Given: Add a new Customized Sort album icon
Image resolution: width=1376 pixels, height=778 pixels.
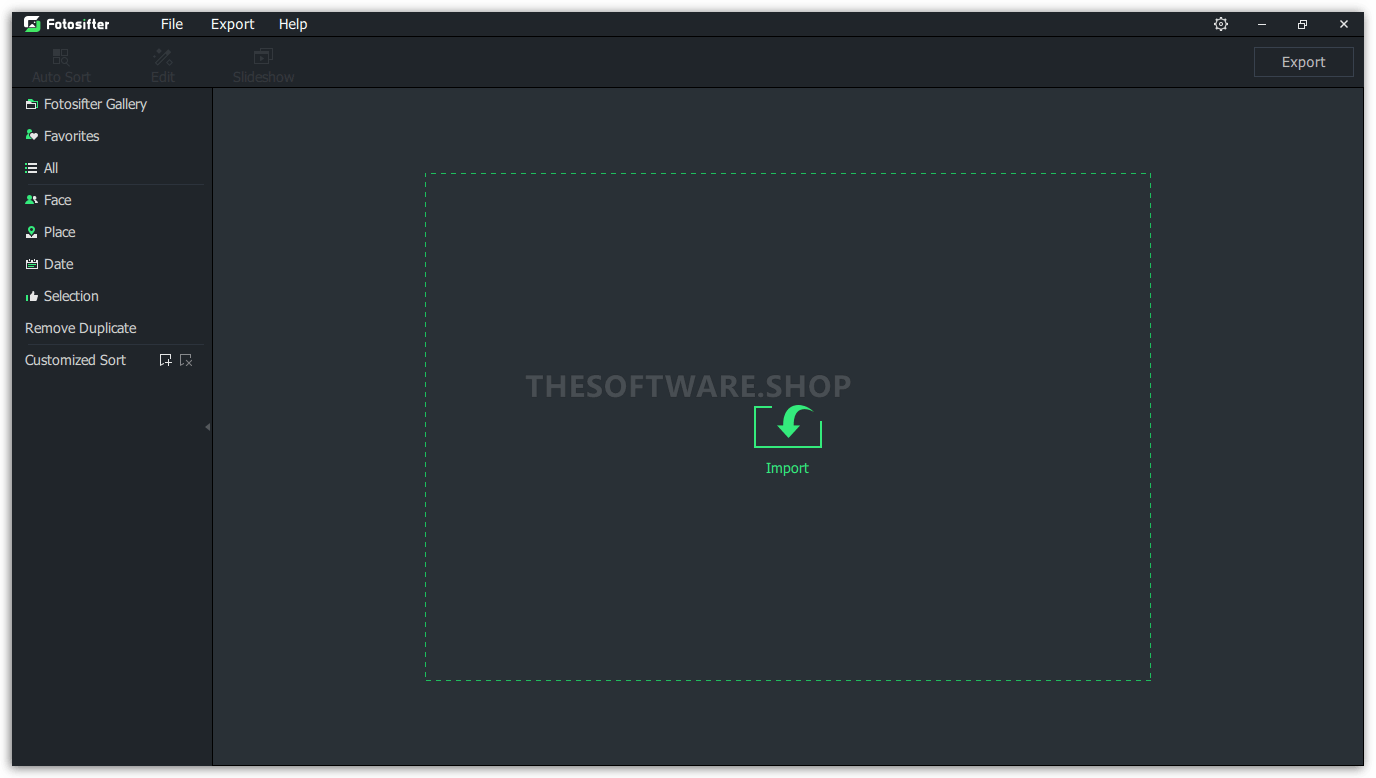Looking at the screenshot, I should (165, 359).
